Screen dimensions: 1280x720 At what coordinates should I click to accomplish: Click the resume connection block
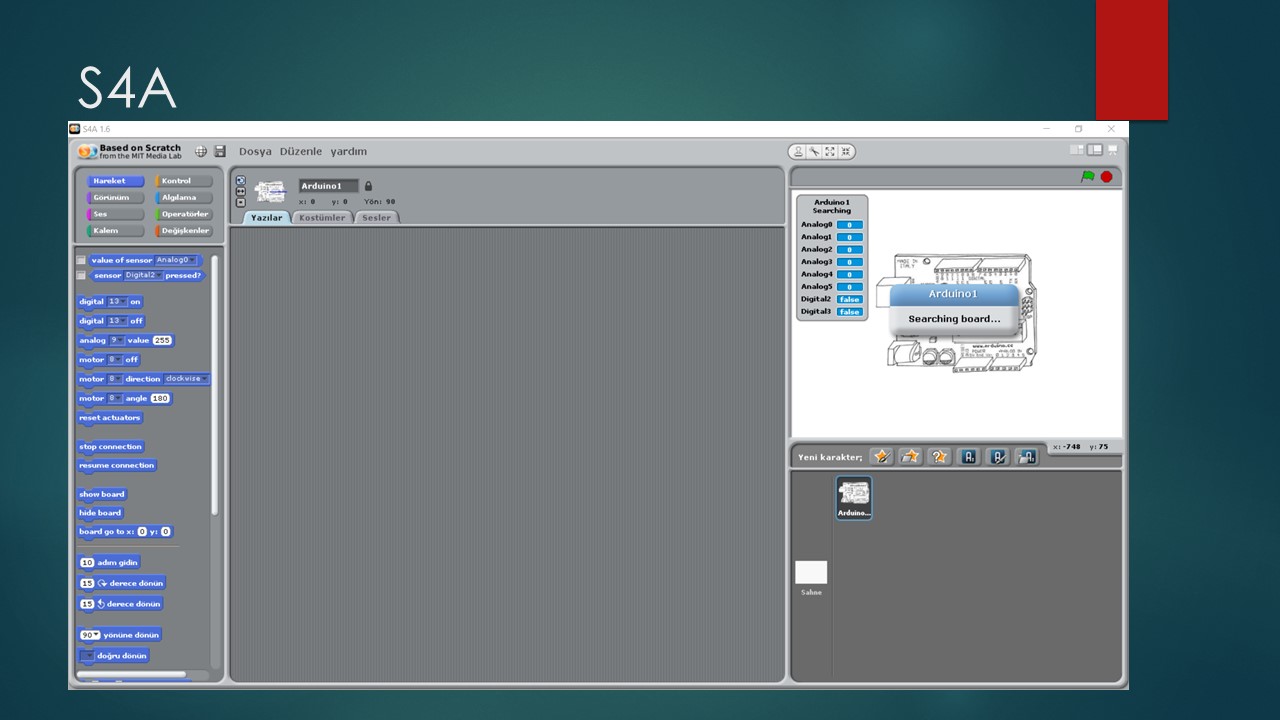[x=117, y=465]
